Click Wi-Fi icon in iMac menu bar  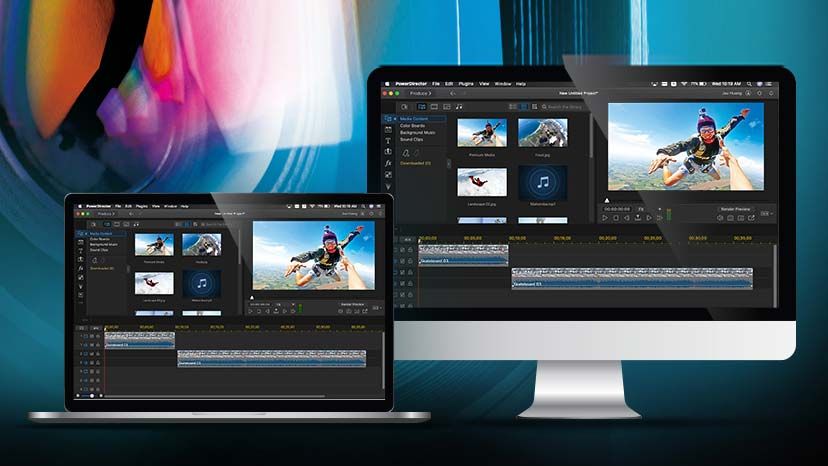[x=684, y=84]
